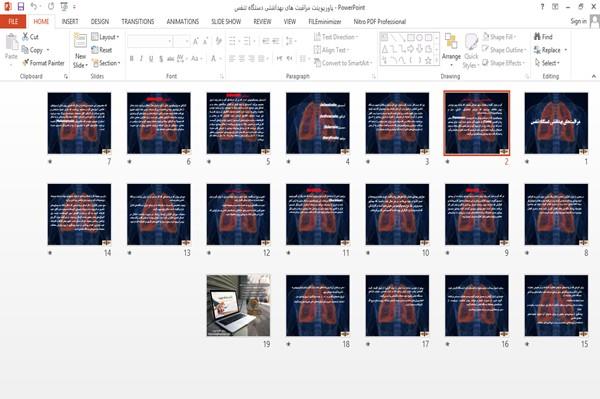The height and width of the screenshot is (399, 600).
Task: Switch to the DESIGN tab
Action: point(100,21)
